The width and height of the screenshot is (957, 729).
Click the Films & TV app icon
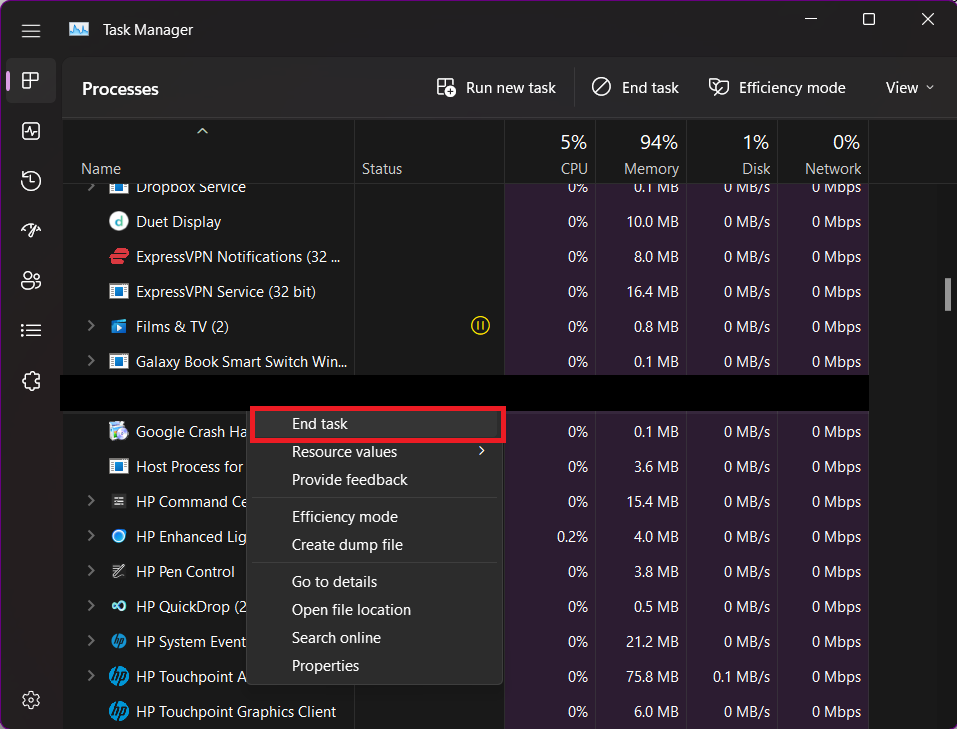(119, 326)
